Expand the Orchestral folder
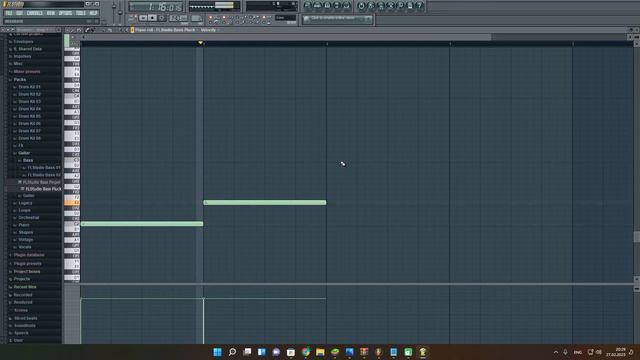 click(29, 218)
